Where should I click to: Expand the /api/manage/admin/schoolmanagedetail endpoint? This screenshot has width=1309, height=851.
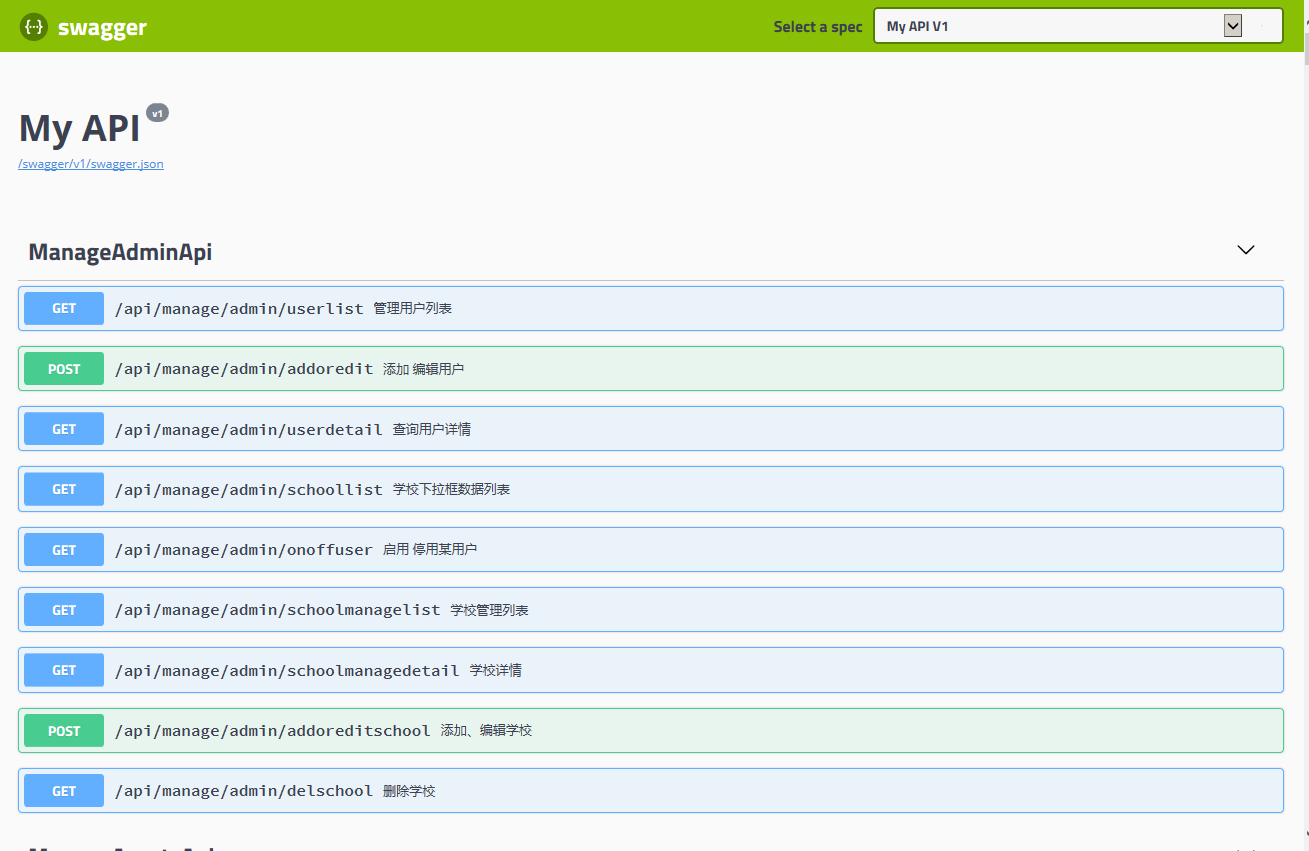[x=651, y=670]
